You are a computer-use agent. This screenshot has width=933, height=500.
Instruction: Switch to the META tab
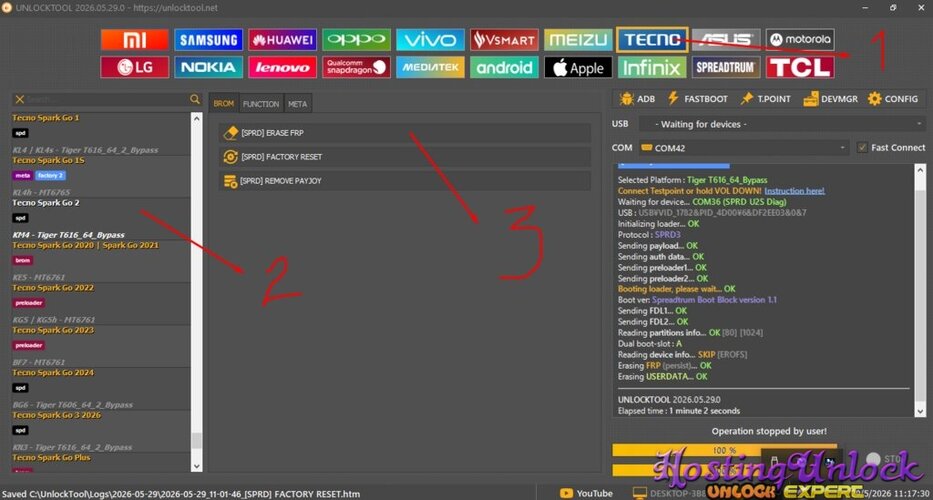coord(298,104)
